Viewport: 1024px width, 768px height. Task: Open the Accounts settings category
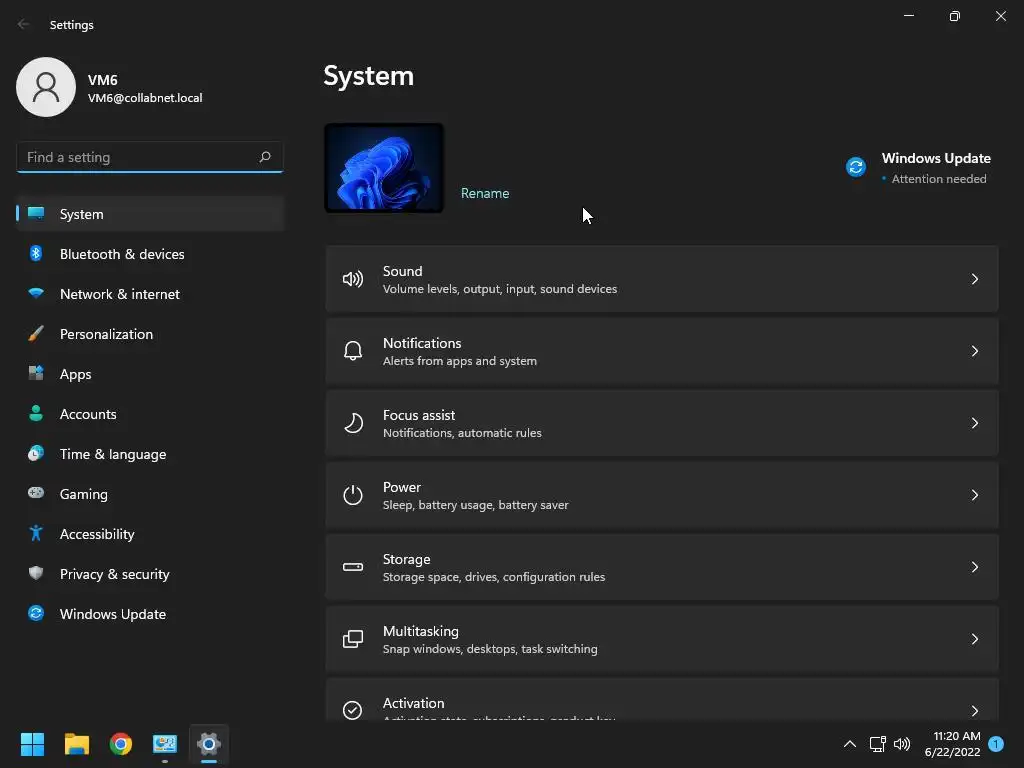(150, 414)
